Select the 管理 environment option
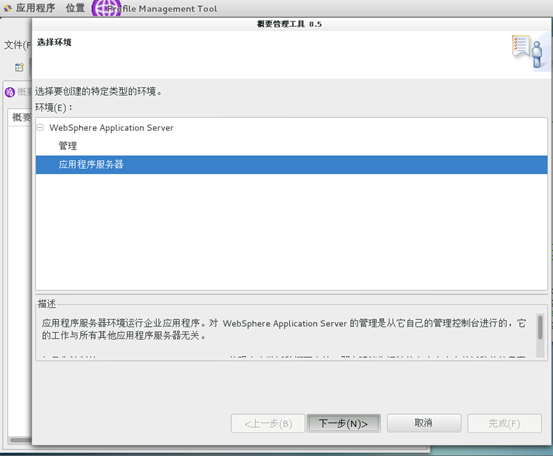 (68, 146)
